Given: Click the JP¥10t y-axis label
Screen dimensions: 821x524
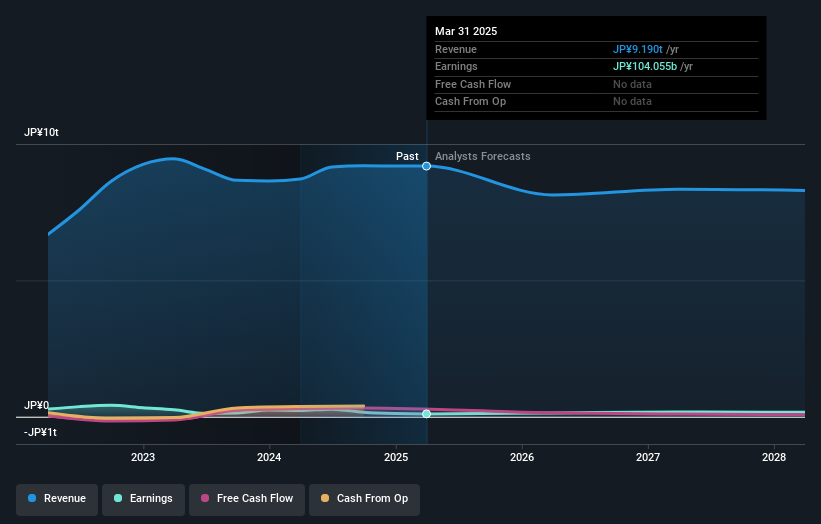Looking at the screenshot, I should [x=41, y=132].
